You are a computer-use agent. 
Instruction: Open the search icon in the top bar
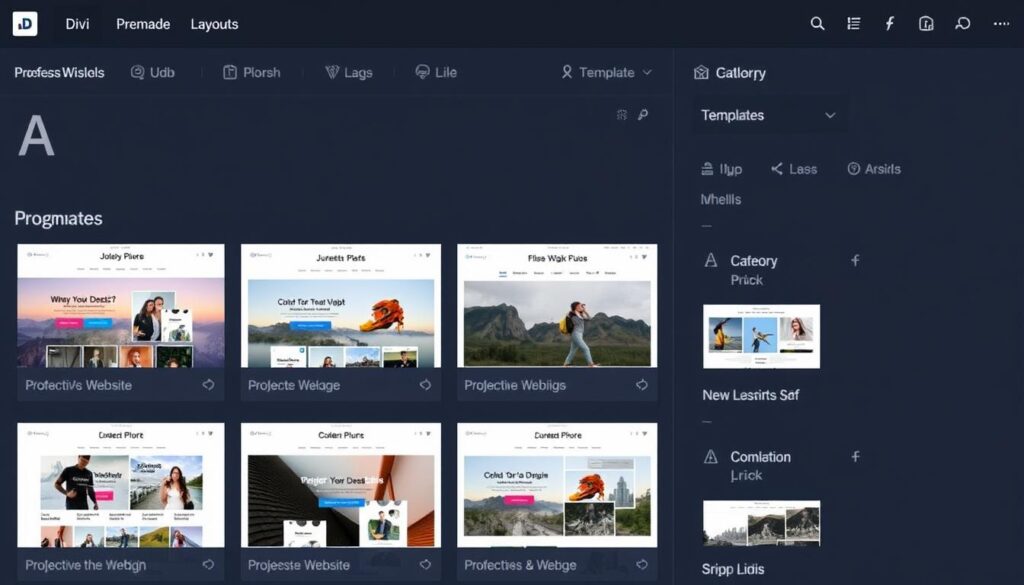click(817, 23)
